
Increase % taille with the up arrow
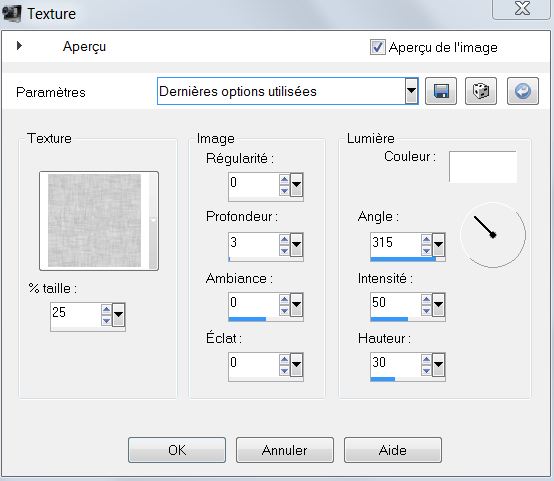(106, 310)
